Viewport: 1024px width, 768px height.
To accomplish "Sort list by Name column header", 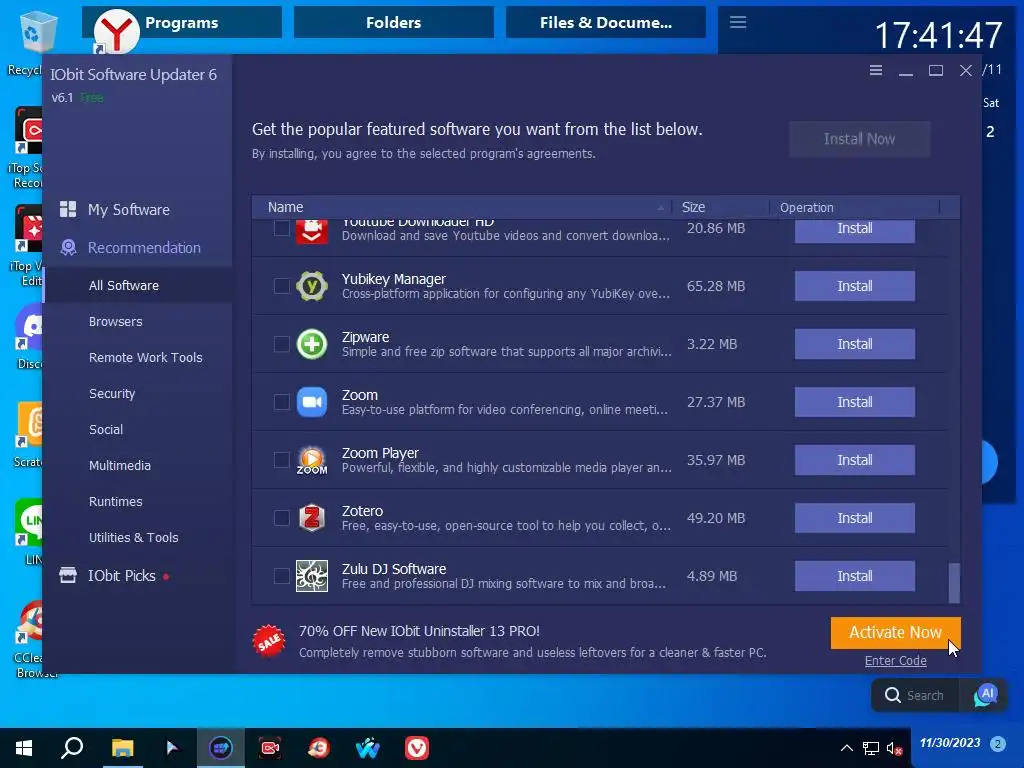I will [x=462, y=207].
